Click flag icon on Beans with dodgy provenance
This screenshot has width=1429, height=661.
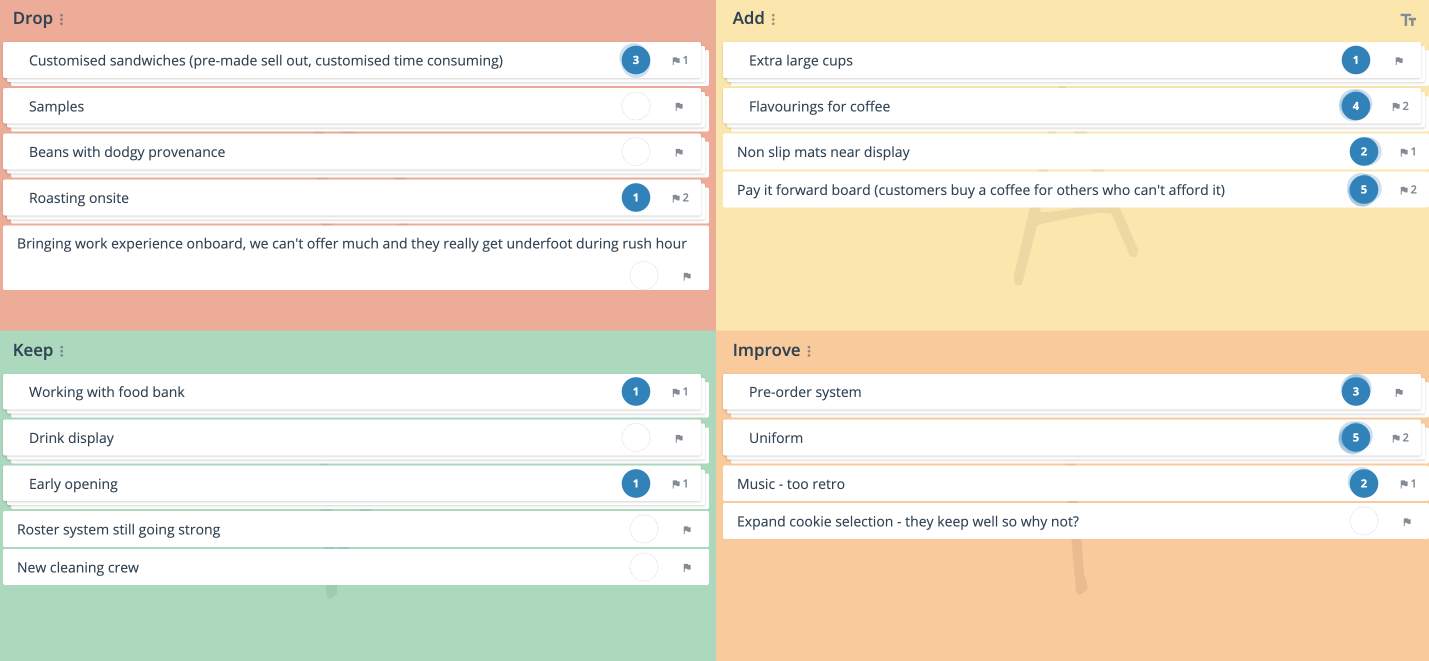click(679, 152)
